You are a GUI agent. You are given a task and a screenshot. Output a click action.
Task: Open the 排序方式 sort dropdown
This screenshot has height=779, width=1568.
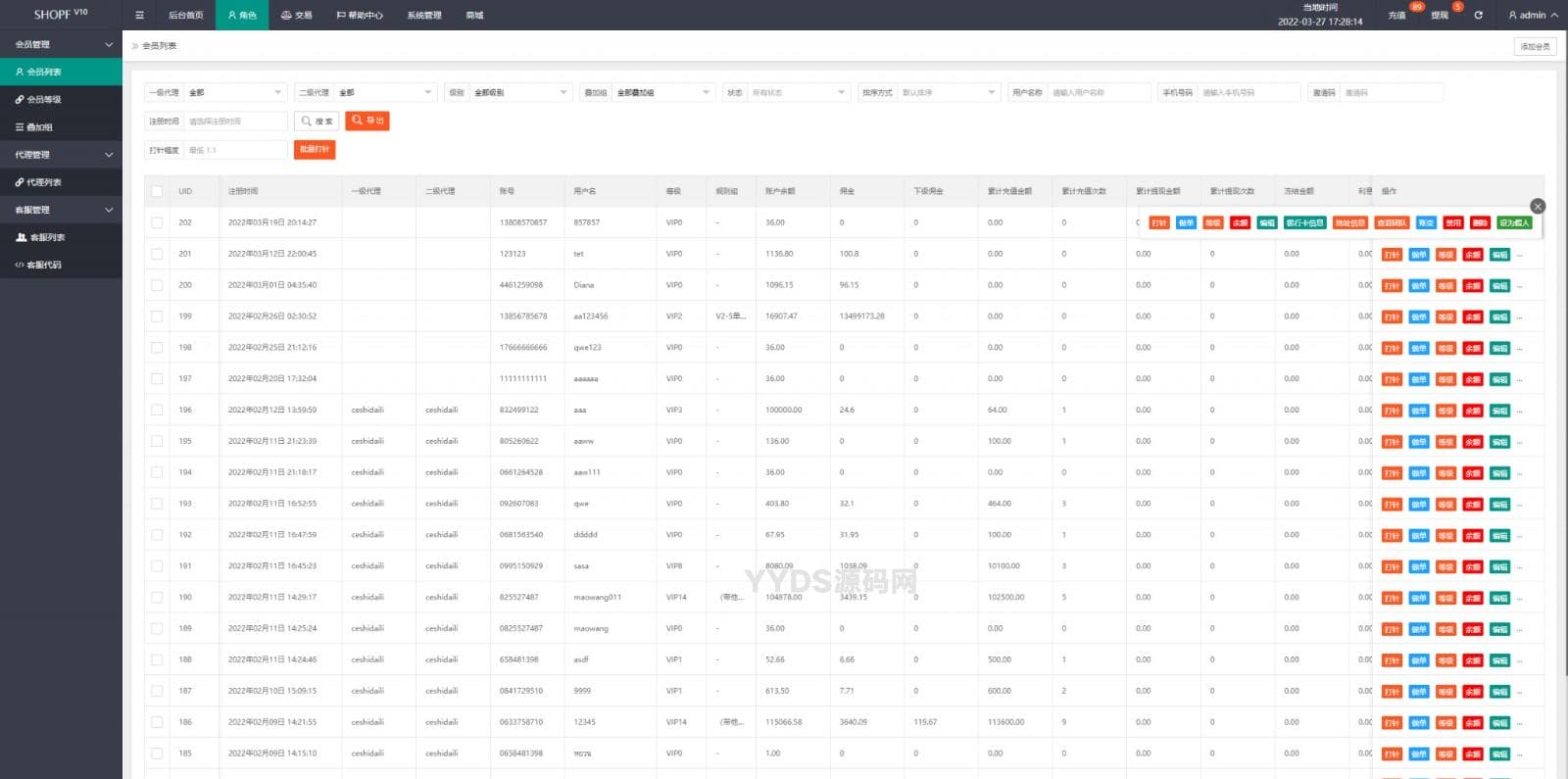point(948,92)
